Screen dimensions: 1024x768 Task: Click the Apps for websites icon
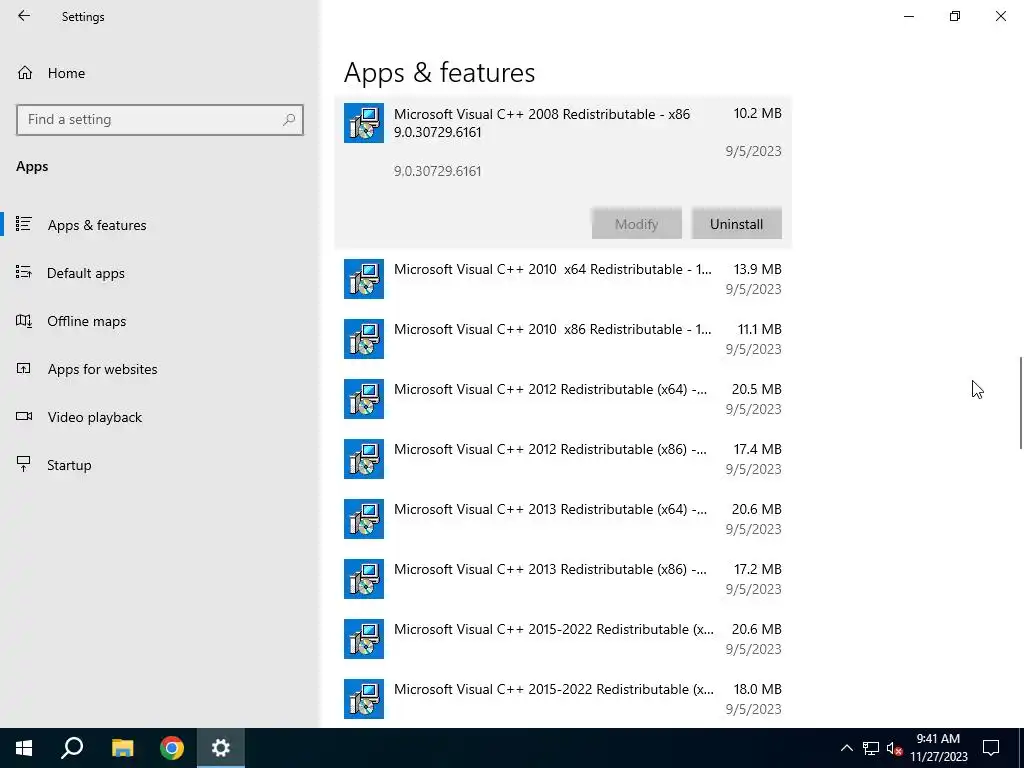pyautogui.click(x=24, y=368)
